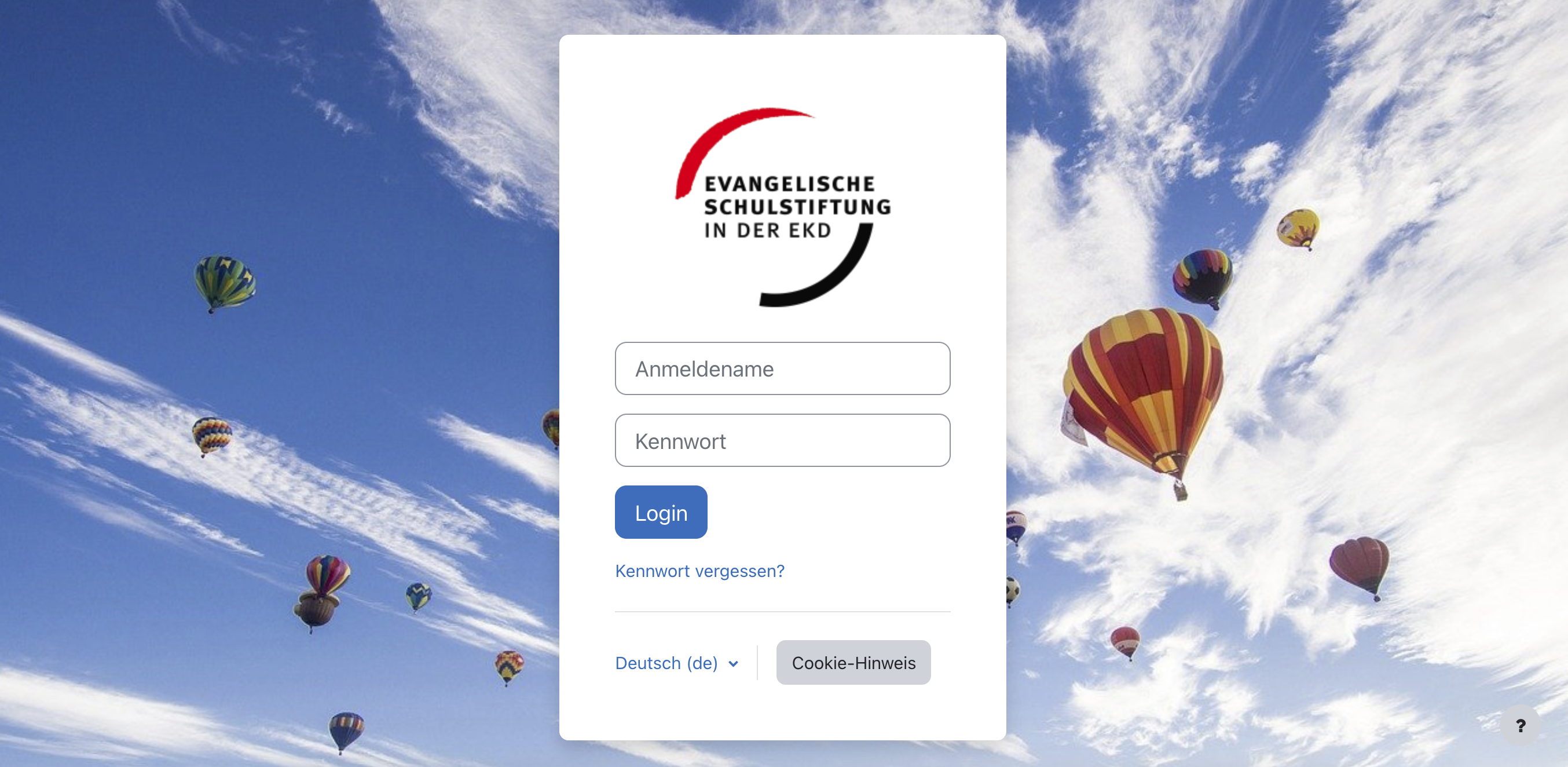Show the Cookie-Hinweis notice
This screenshot has width=1568, height=767.
853,662
